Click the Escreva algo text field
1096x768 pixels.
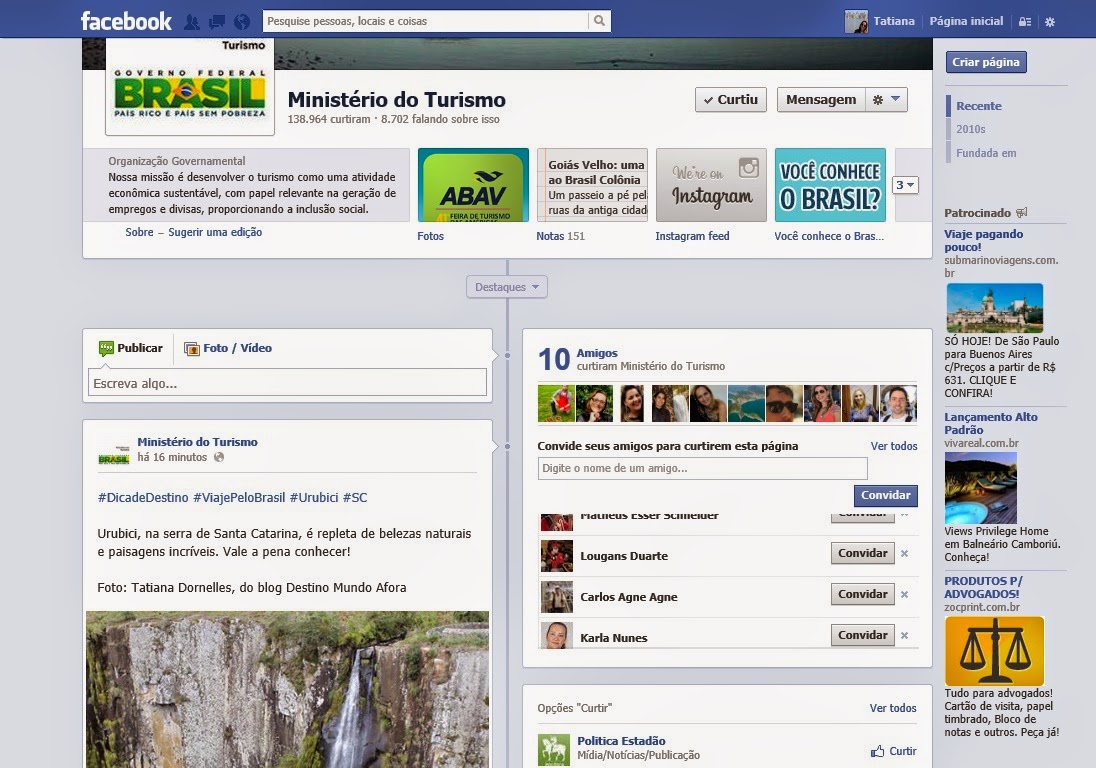click(x=287, y=383)
